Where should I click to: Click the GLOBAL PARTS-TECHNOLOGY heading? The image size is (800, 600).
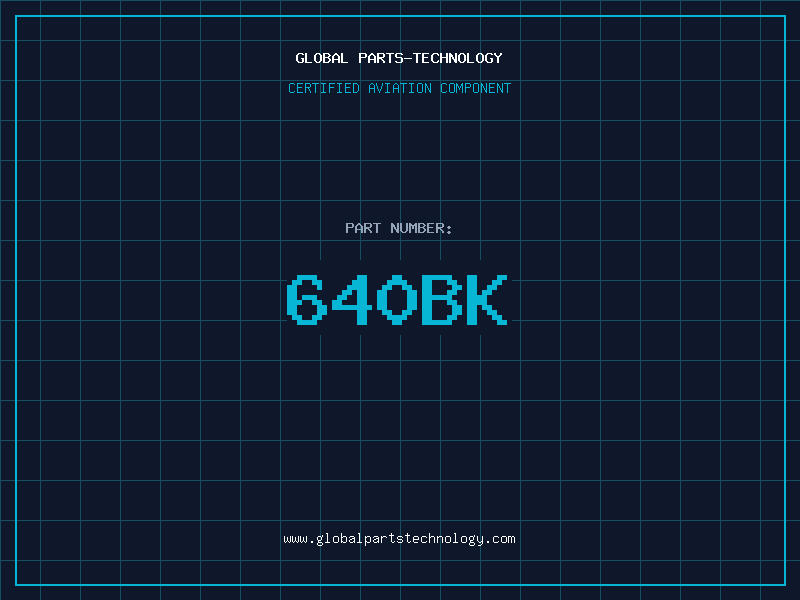399,58
